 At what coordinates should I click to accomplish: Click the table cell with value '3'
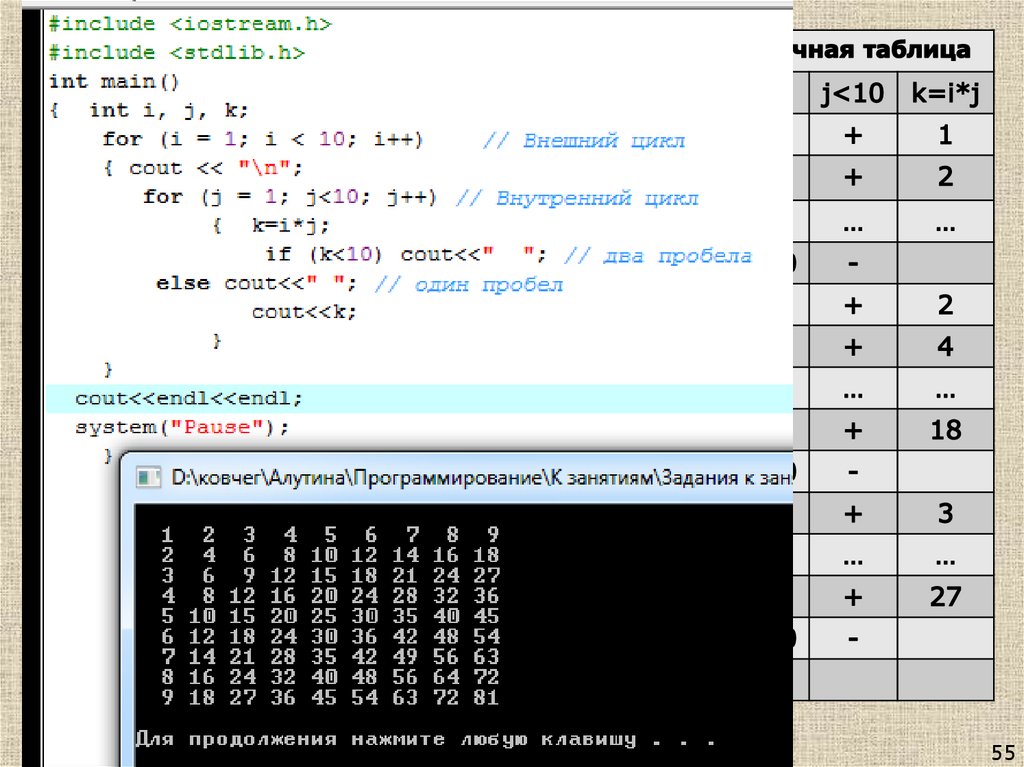945,514
